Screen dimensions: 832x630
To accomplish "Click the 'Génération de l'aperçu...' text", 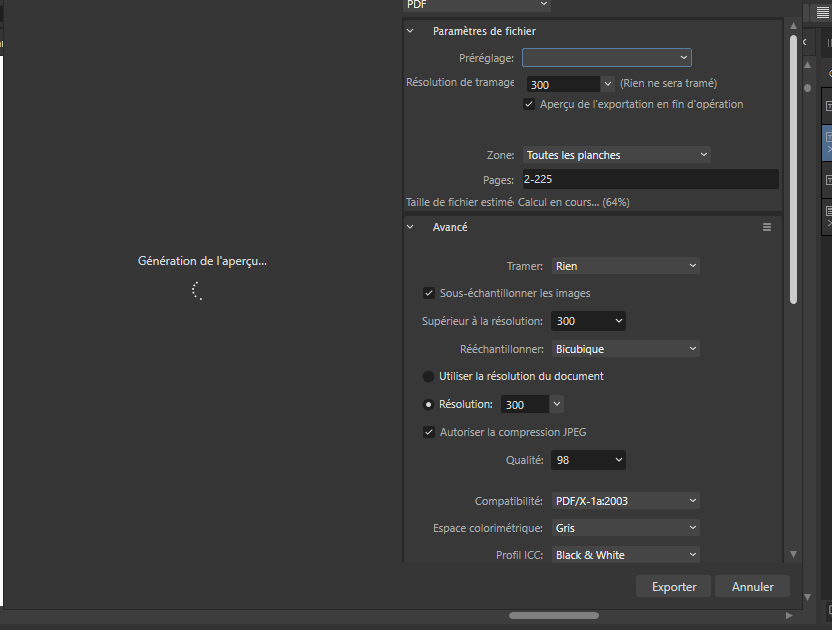I will click(202, 261).
